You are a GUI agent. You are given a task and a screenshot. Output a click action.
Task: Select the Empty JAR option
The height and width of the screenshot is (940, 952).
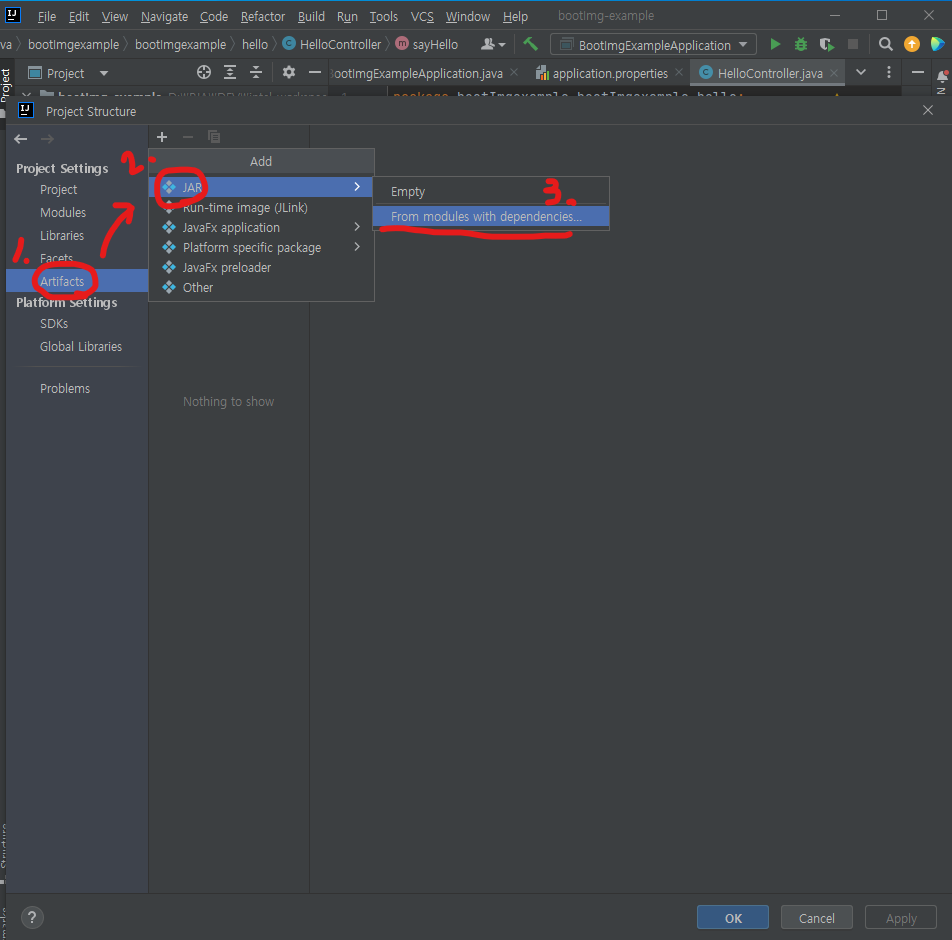(491, 191)
